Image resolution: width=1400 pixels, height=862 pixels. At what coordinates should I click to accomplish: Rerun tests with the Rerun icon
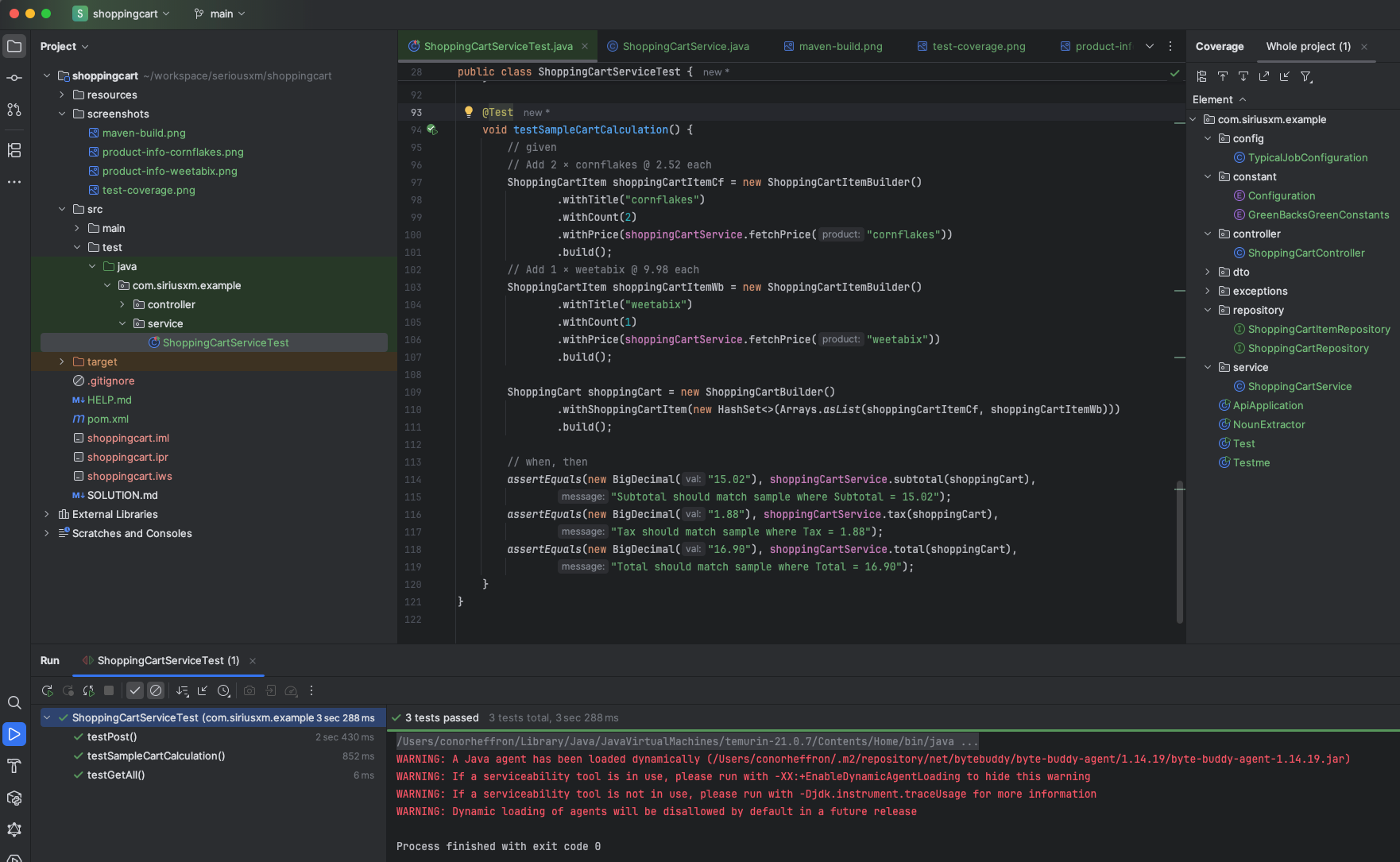point(48,691)
